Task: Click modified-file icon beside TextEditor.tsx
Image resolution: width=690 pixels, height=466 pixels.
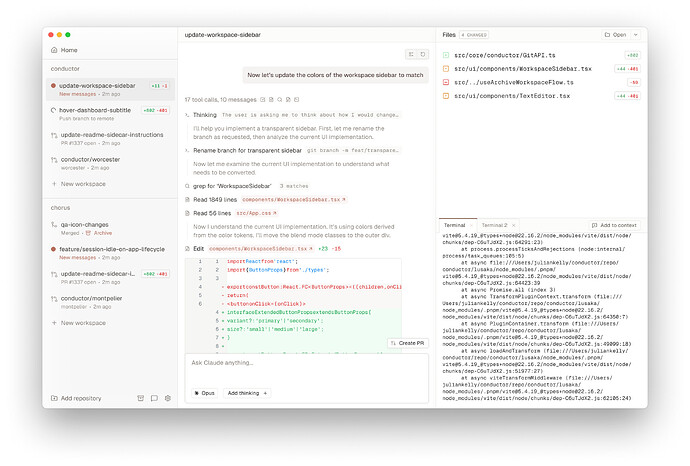Action: pyautogui.click(x=446, y=96)
